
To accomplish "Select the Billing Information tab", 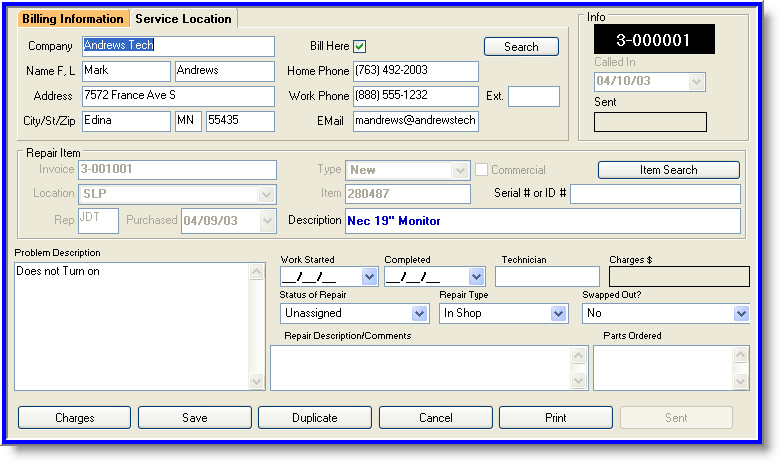I will point(73,19).
